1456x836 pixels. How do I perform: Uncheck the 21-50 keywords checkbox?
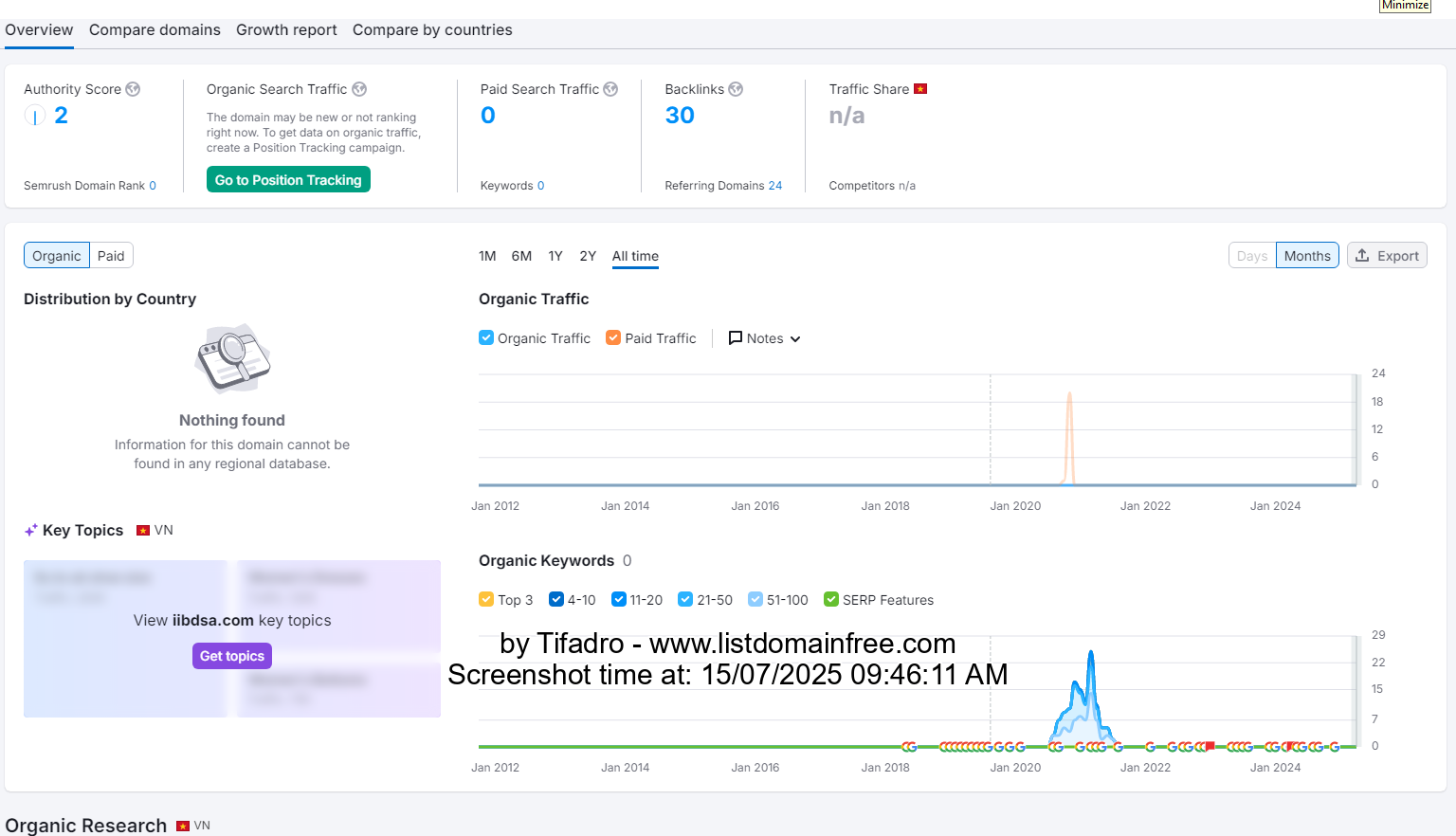[685, 599]
